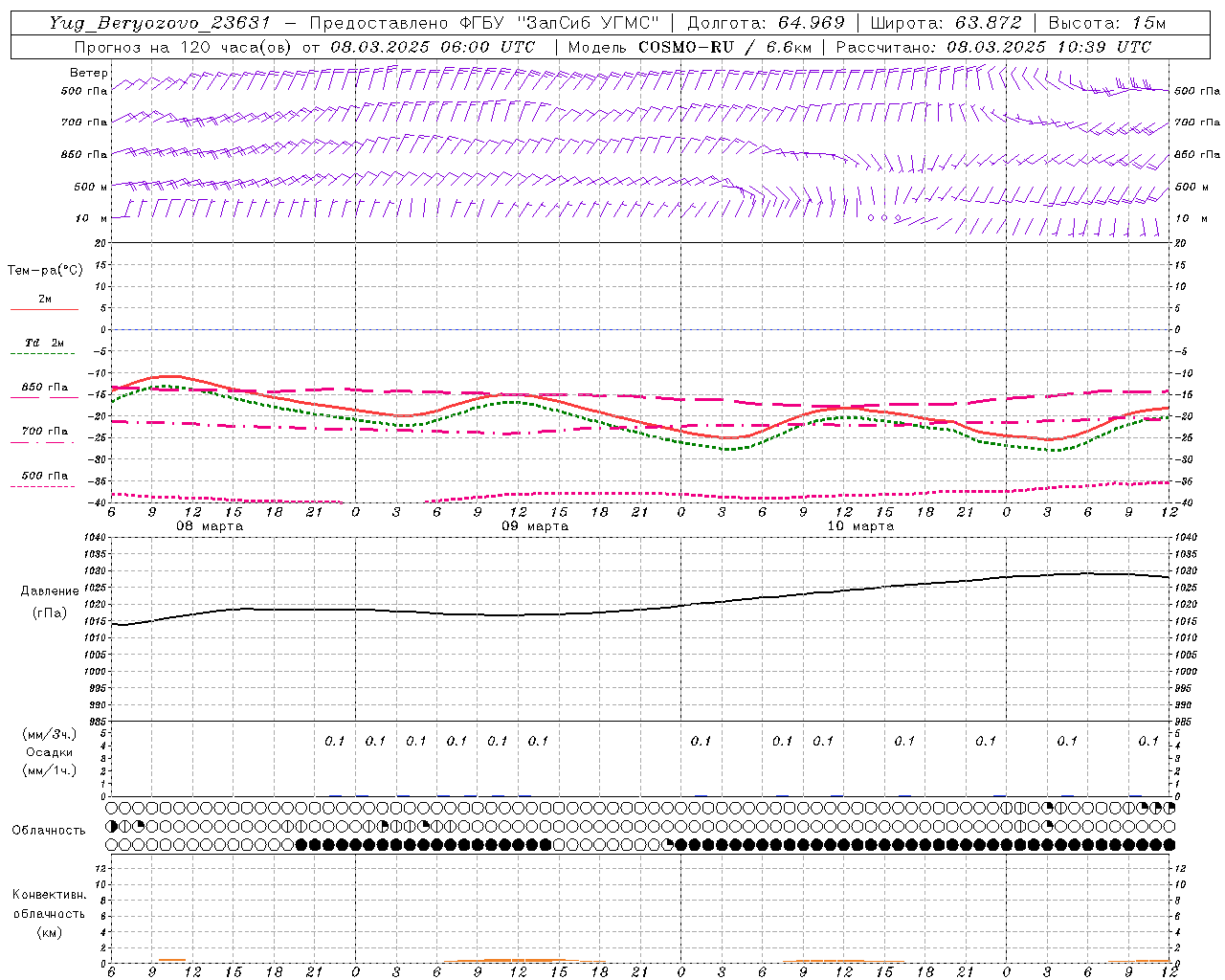Click the 2м temperature legend entry
The image size is (1225, 980).
(x=45, y=300)
